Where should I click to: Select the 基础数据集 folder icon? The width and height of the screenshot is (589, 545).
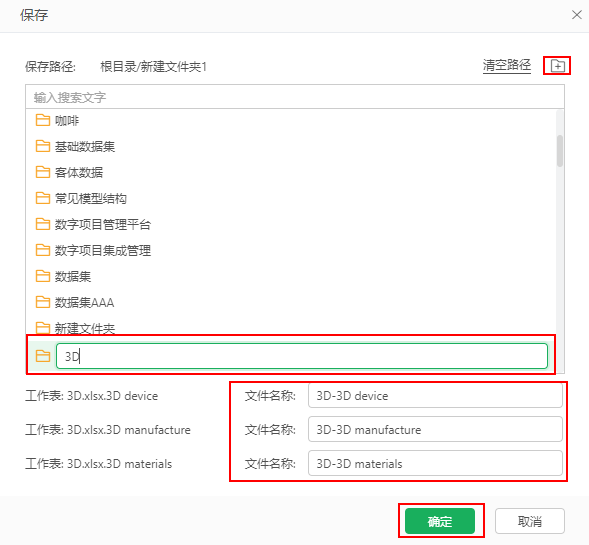(42, 146)
